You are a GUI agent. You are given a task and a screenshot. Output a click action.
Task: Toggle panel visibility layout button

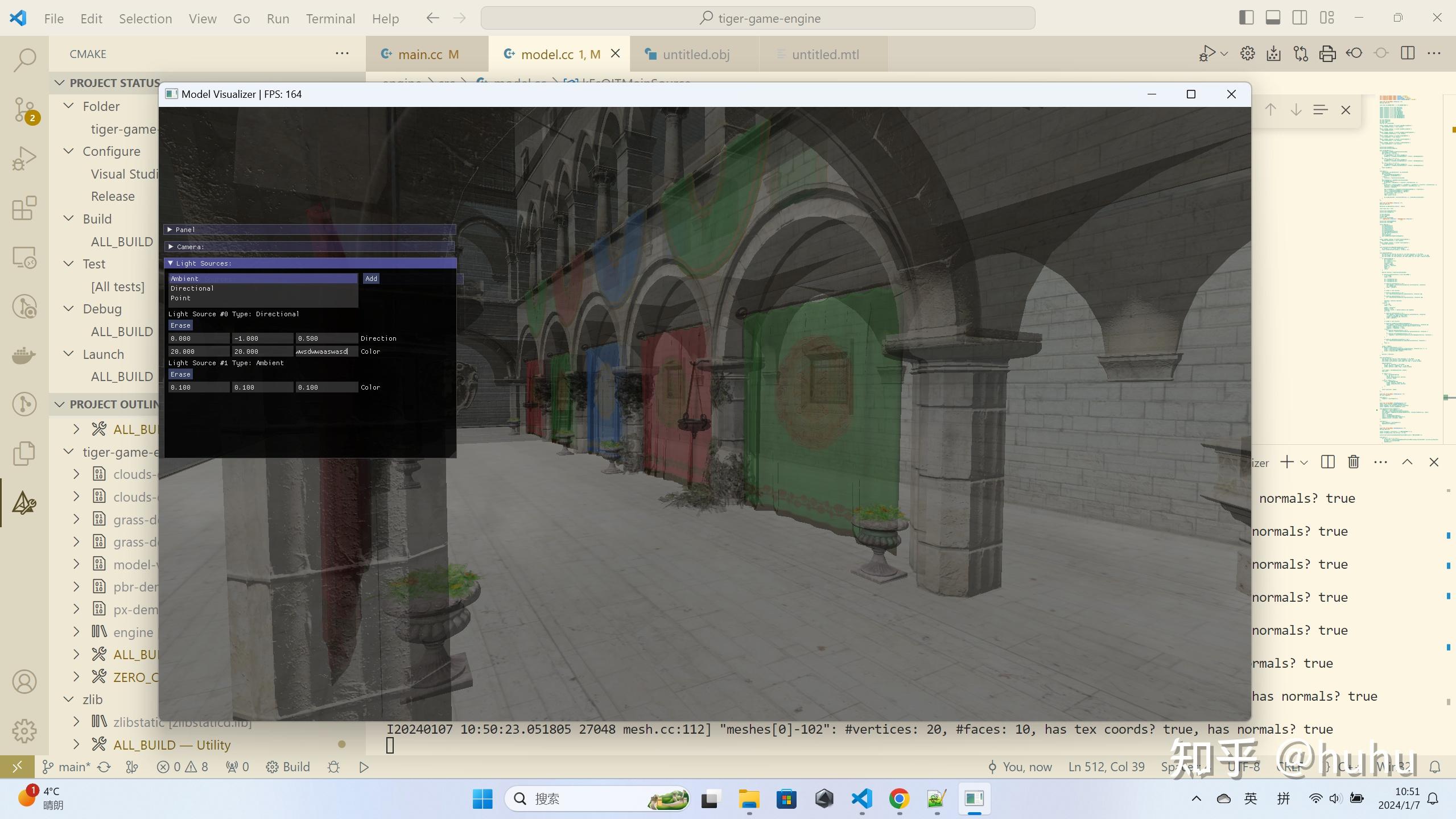point(1273,18)
